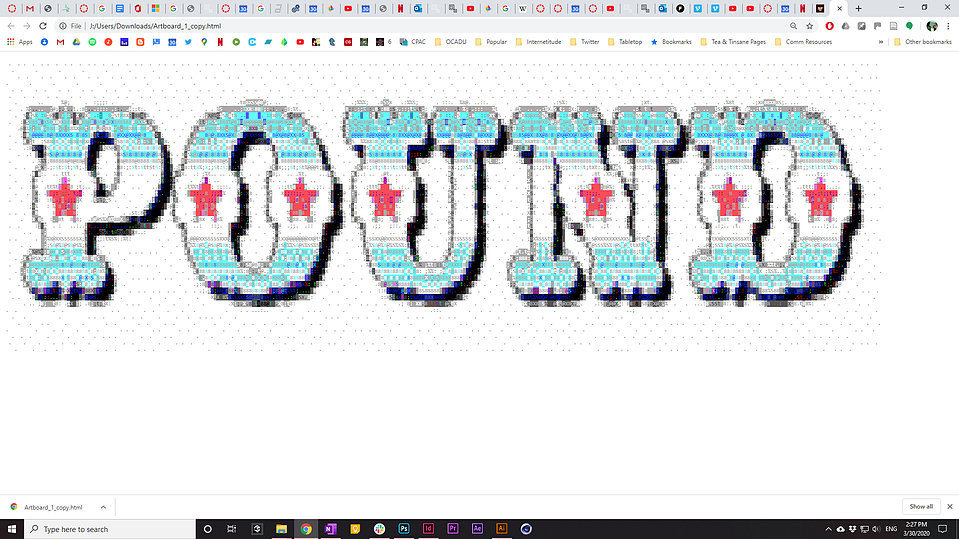Open File Explorer from taskbar
Screen dimensions: 959x539
pyautogui.click(x=281, y=529)
